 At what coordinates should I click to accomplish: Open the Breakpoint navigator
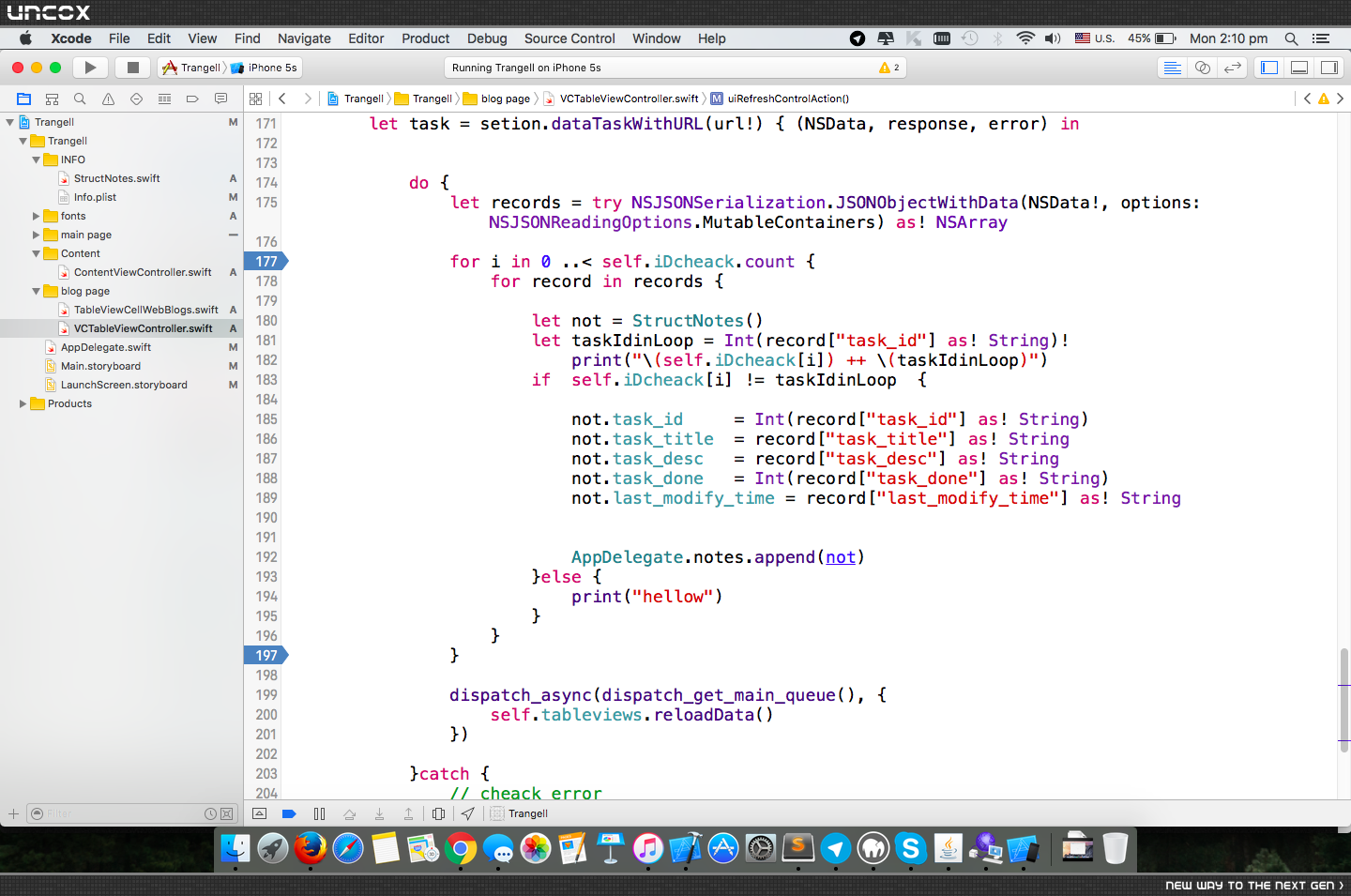pos(192,99)
